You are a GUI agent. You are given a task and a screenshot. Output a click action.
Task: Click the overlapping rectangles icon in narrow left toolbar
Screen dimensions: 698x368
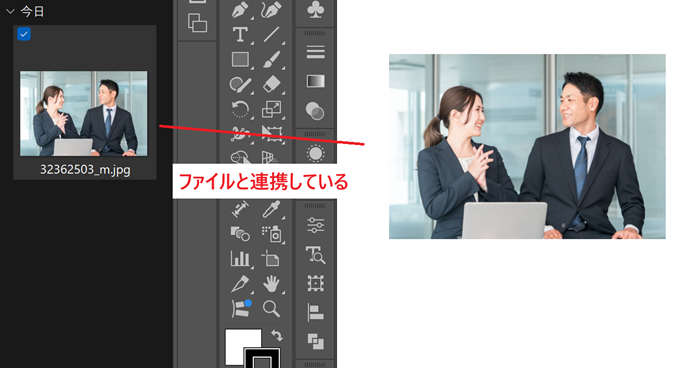click(x=197, y=23)
